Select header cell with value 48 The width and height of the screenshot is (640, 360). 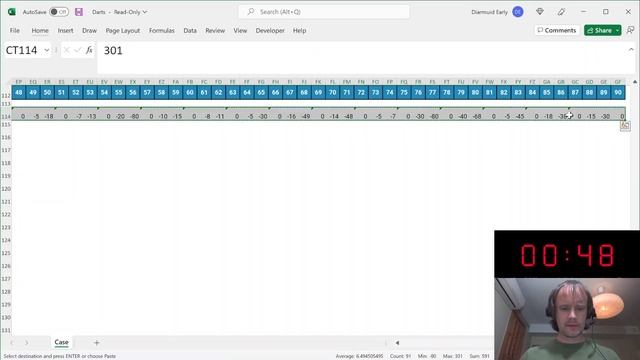click(x=19, y=92)
